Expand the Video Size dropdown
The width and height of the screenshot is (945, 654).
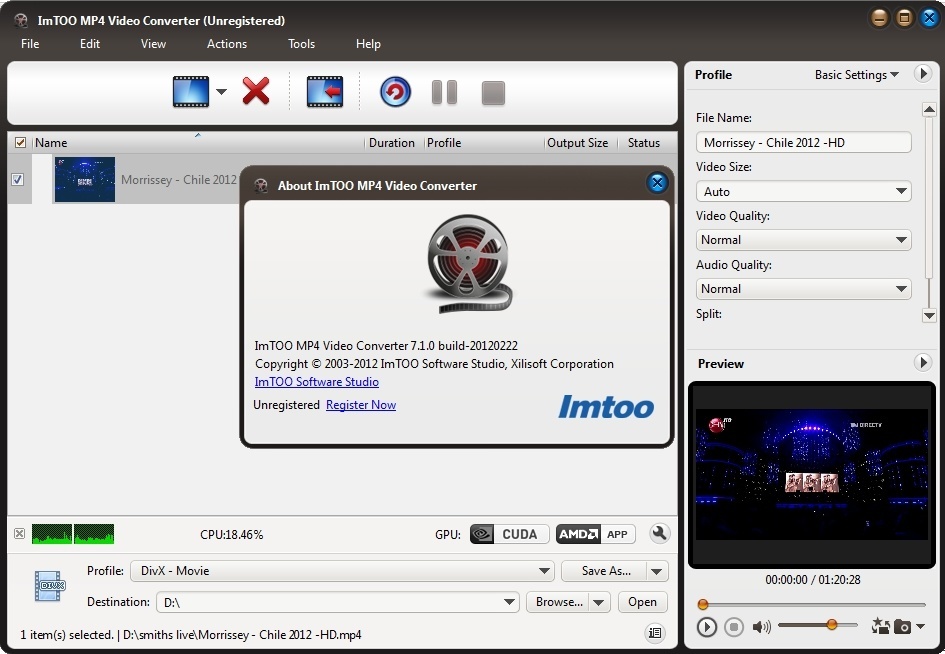click(803, 191)
